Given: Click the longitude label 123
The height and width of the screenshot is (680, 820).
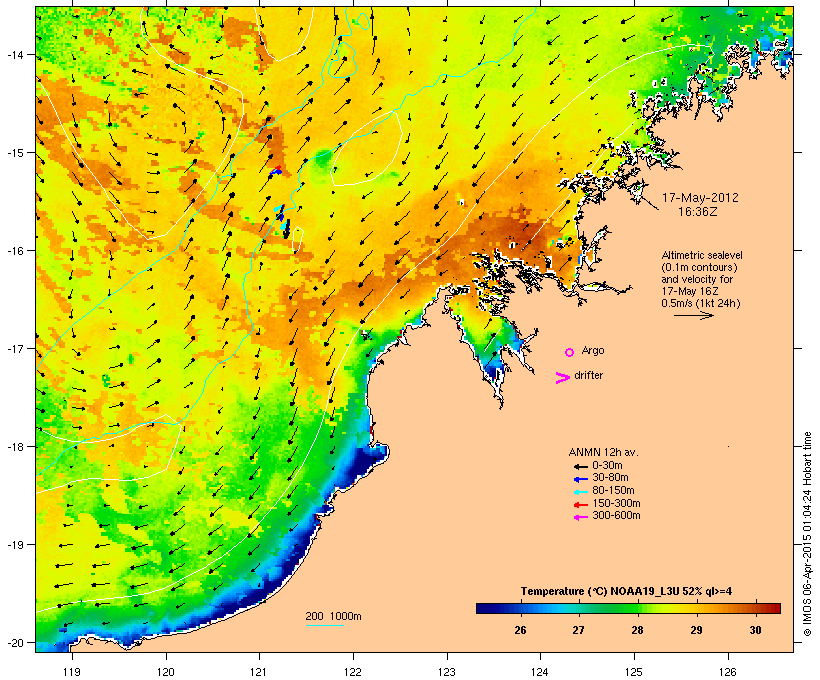Looking at the screenshot, I should click(447, 672).
